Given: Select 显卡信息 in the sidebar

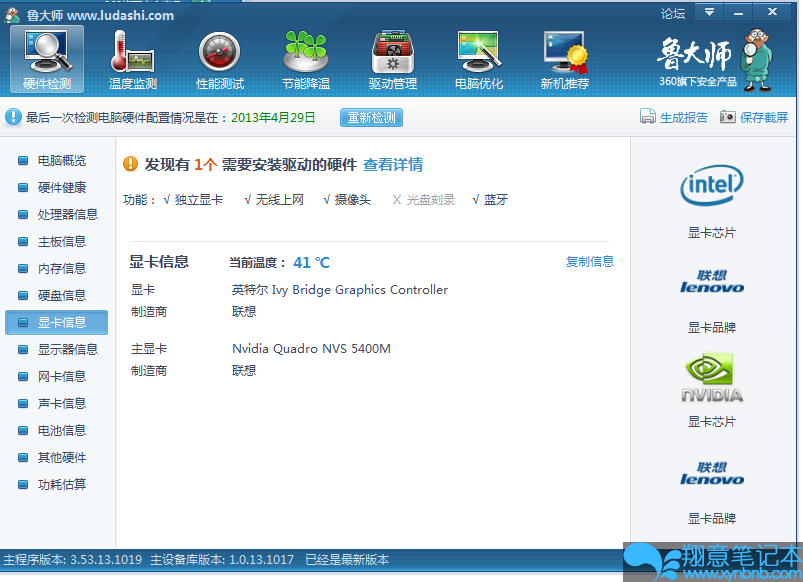Looking at the screenshot, I should [x=56, y=322].
